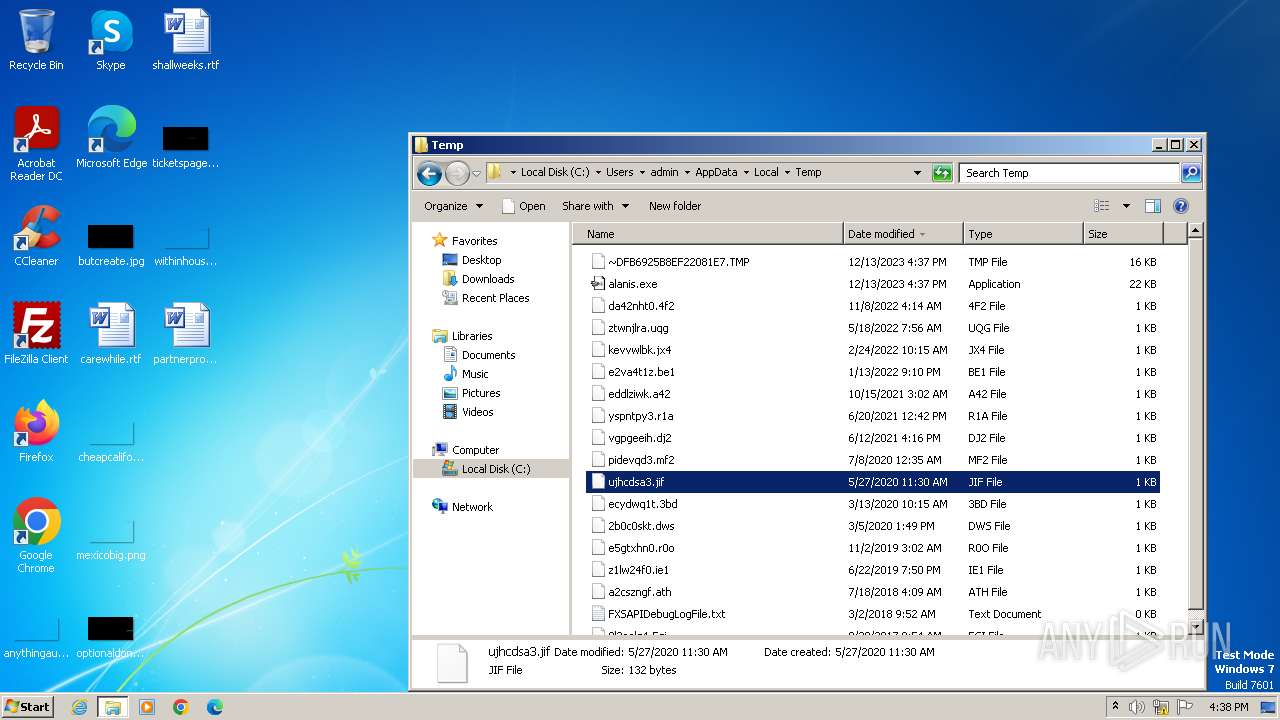Open Explorer help question mark
The height and width of the screenshot is (720, 1280).
pyautogui.click(x=1180, y=206)
